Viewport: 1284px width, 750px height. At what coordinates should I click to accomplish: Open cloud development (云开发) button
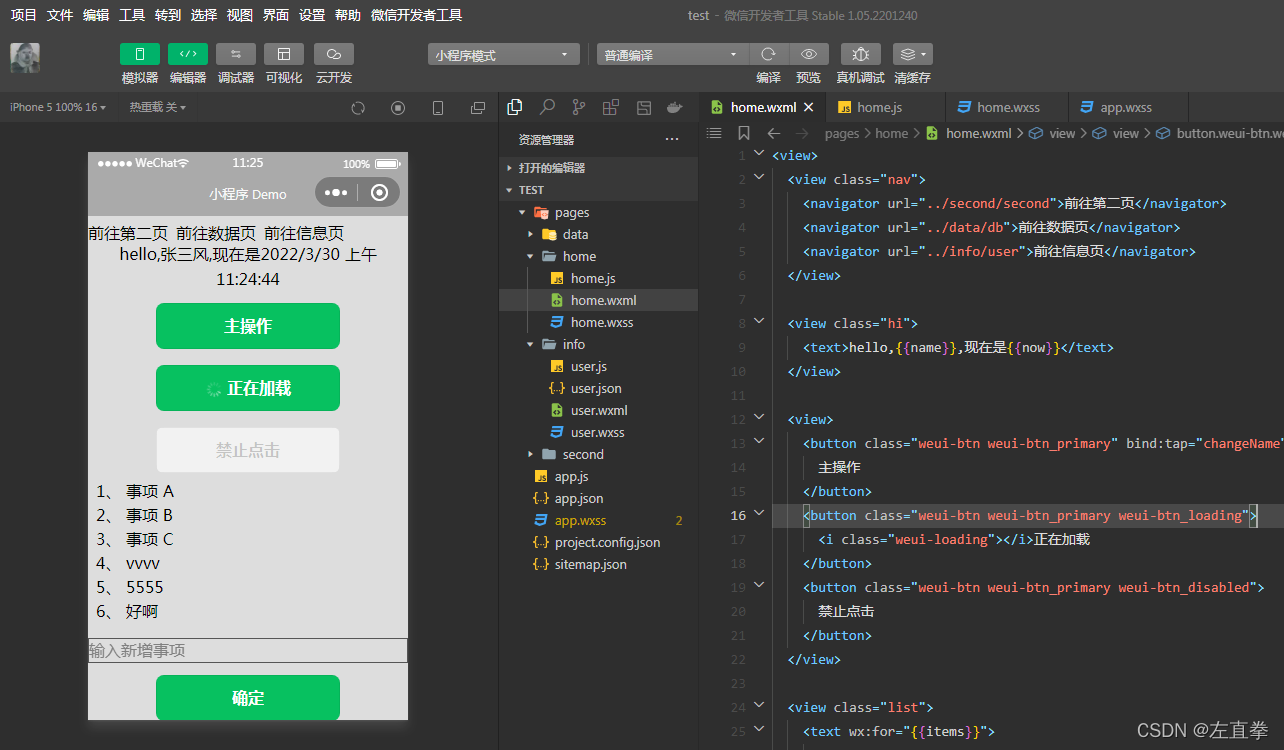tap(334, 54)
